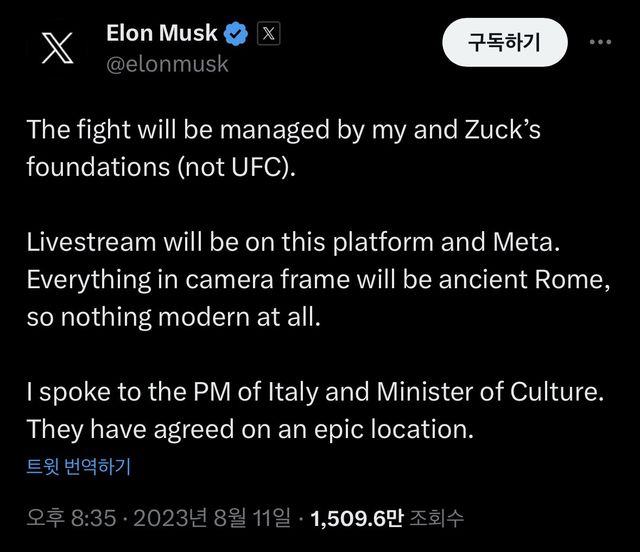640x552 pixels.
Task: Click the "foundations (not UFC)." line
Action: coord(162,165)
